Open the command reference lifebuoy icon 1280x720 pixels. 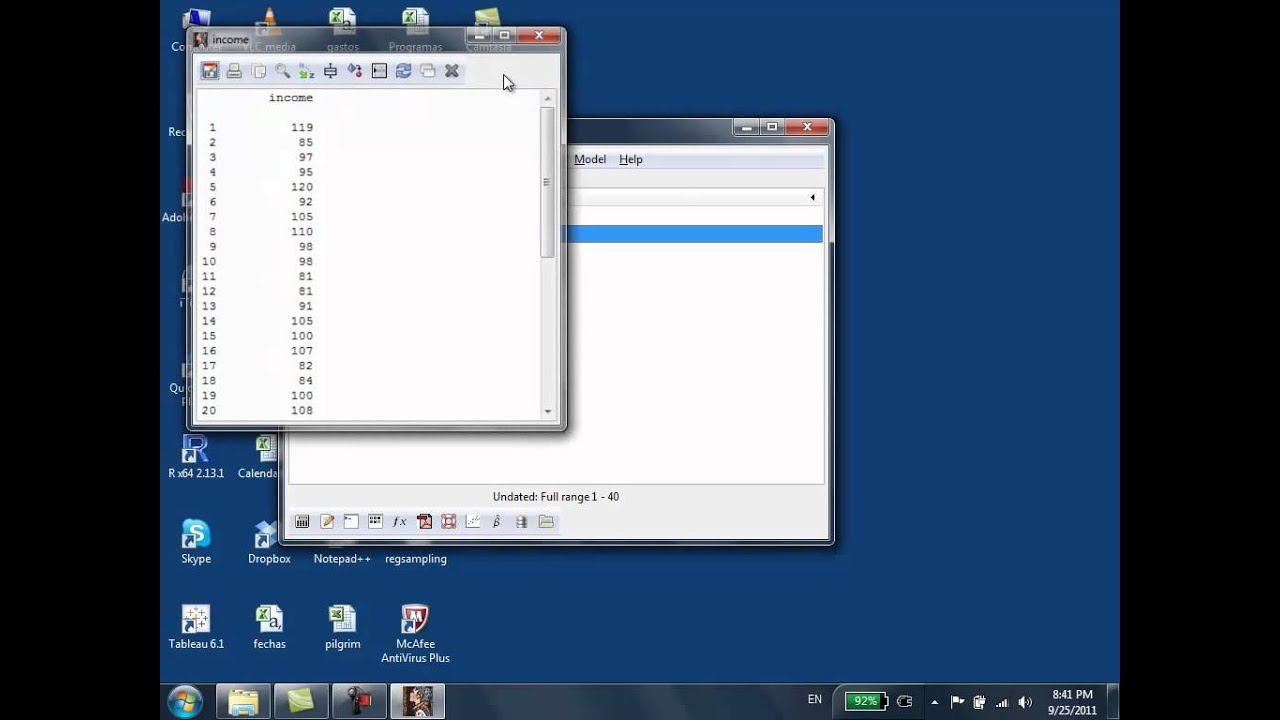[x=448, y=521]
